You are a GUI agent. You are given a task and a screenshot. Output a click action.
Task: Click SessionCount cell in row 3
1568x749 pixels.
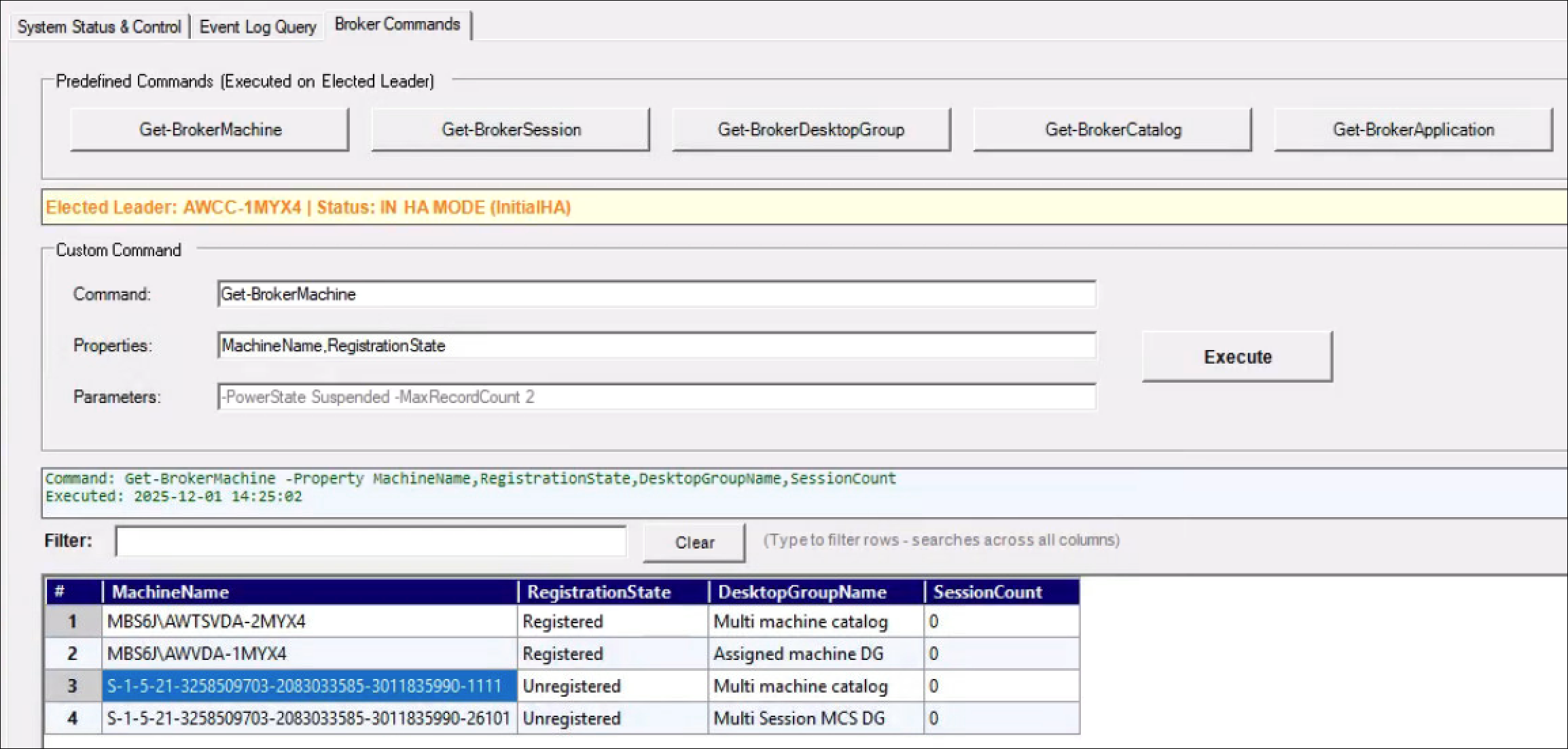(1001, 686)
